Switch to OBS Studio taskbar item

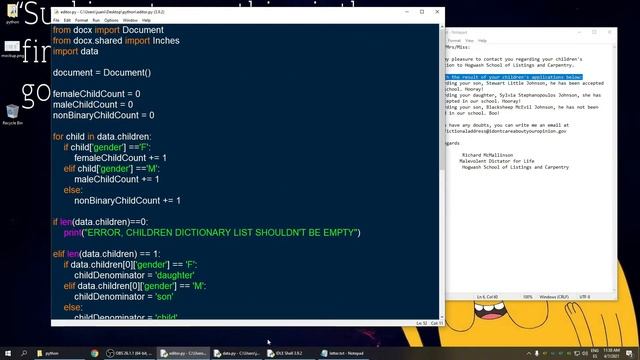point(129,353)
